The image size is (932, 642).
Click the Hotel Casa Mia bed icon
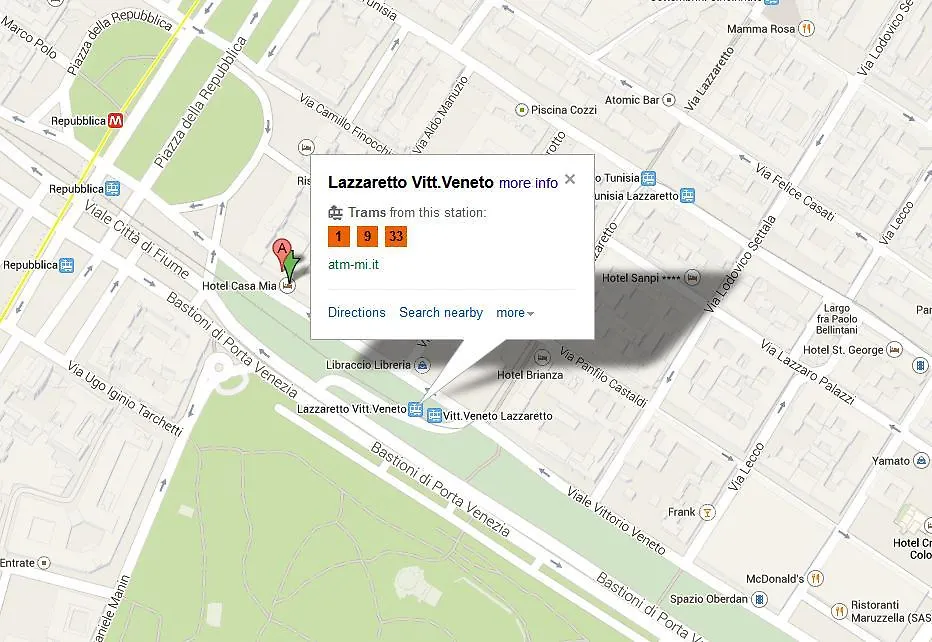(x=288, y=286)
